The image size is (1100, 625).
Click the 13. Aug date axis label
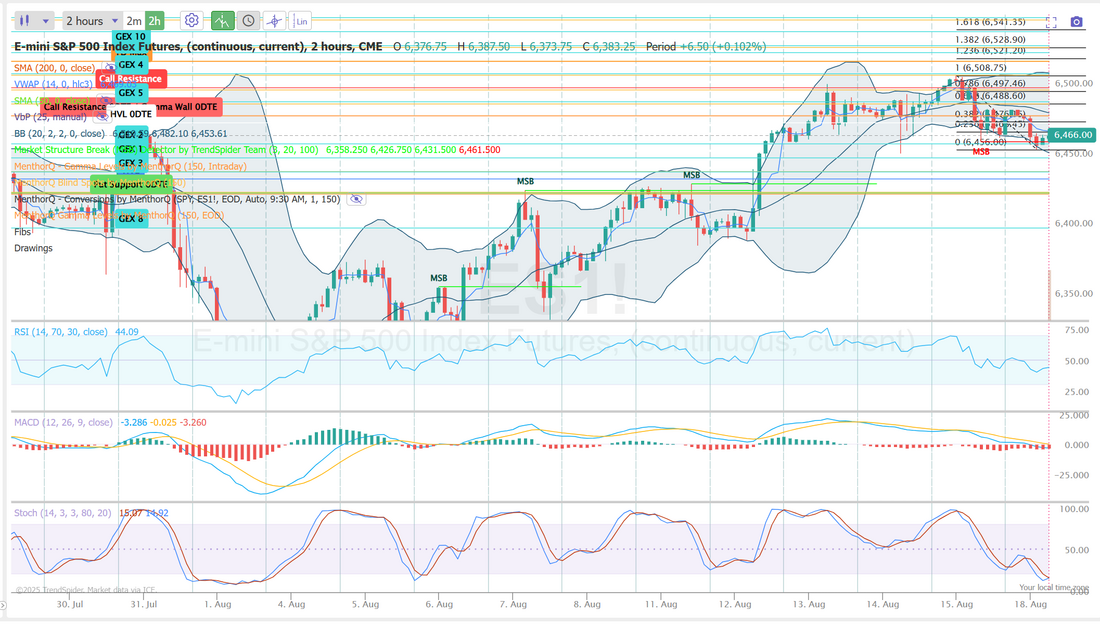[x=809, y=604]
